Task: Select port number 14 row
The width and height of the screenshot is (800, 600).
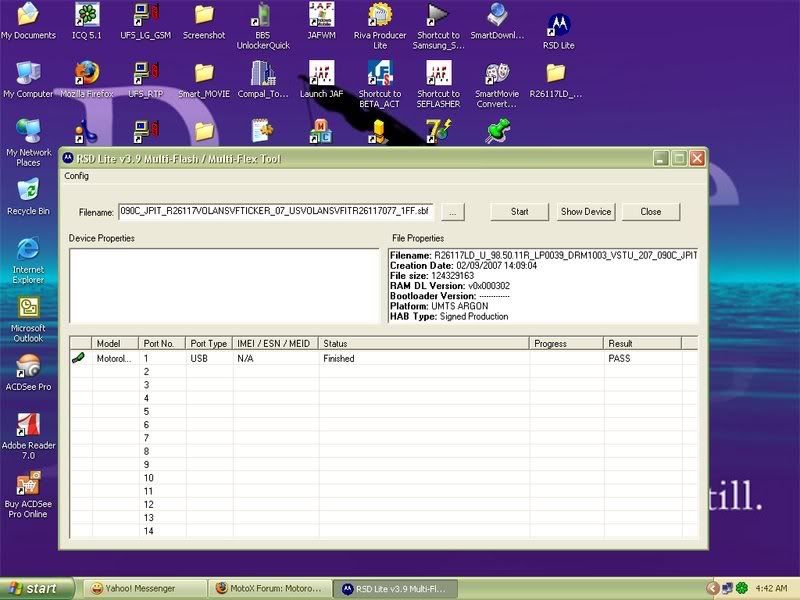Action: click(383, 531)
